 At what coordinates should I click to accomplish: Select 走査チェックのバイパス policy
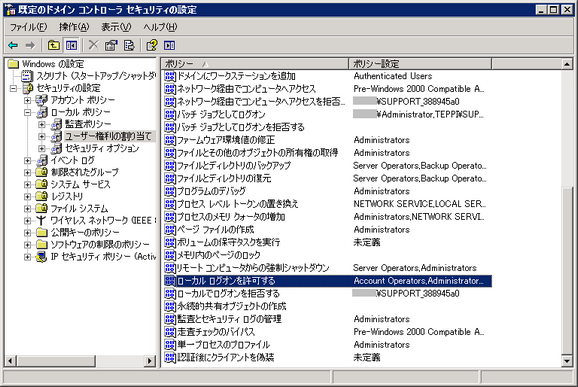coord(216,332)
